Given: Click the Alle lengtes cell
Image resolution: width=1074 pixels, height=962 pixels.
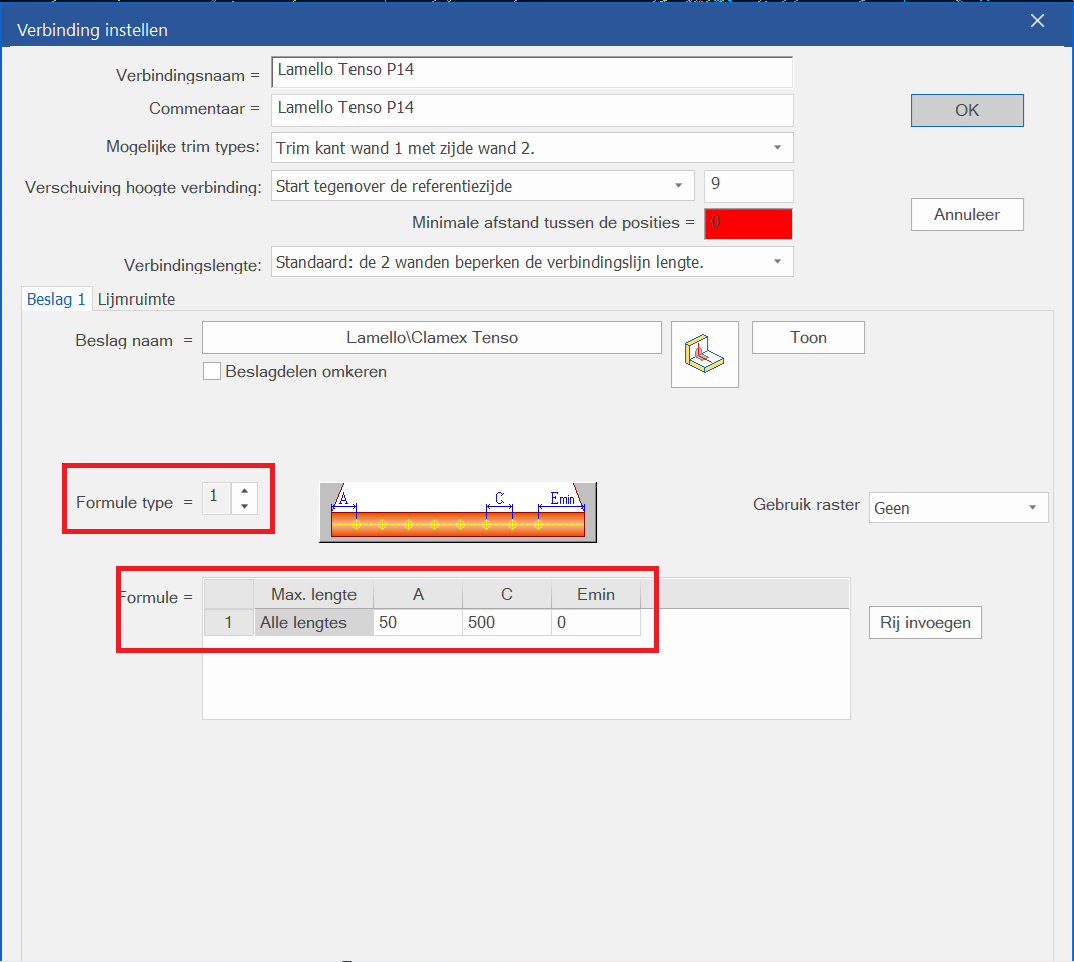Looking at the screenshot, I should click(314, 622).
